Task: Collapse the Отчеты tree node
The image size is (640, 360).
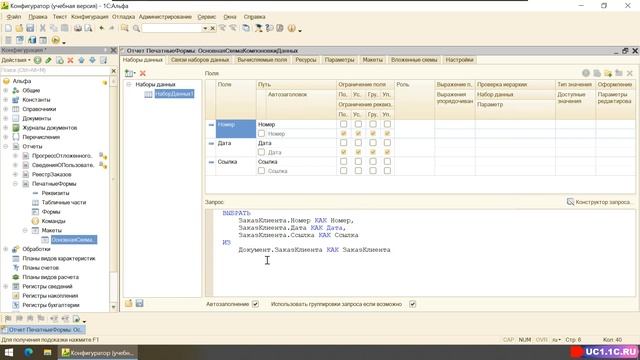Action: [6, 146]
